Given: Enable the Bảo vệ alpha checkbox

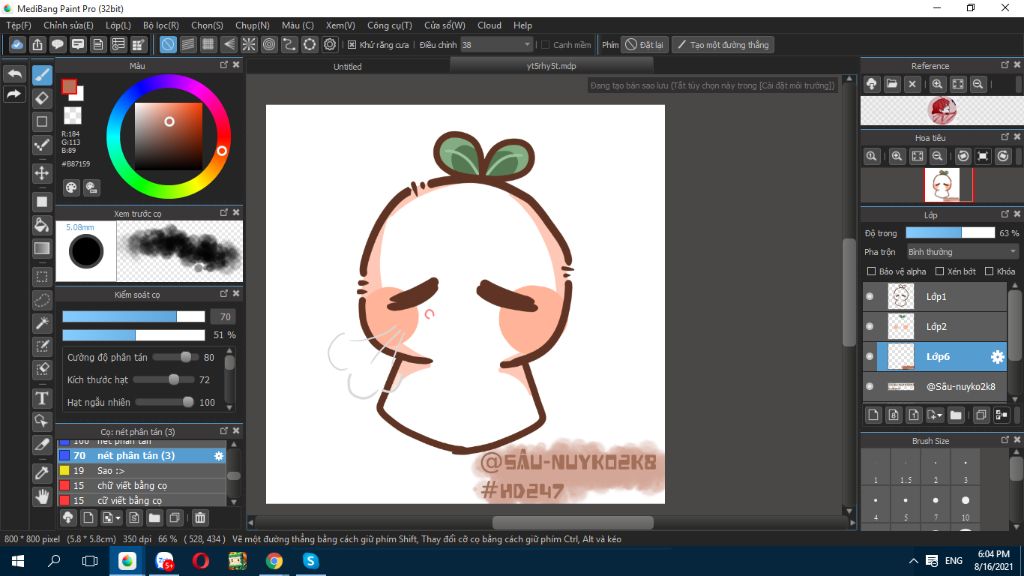Looking at the screenshot, I should (871, 271).
